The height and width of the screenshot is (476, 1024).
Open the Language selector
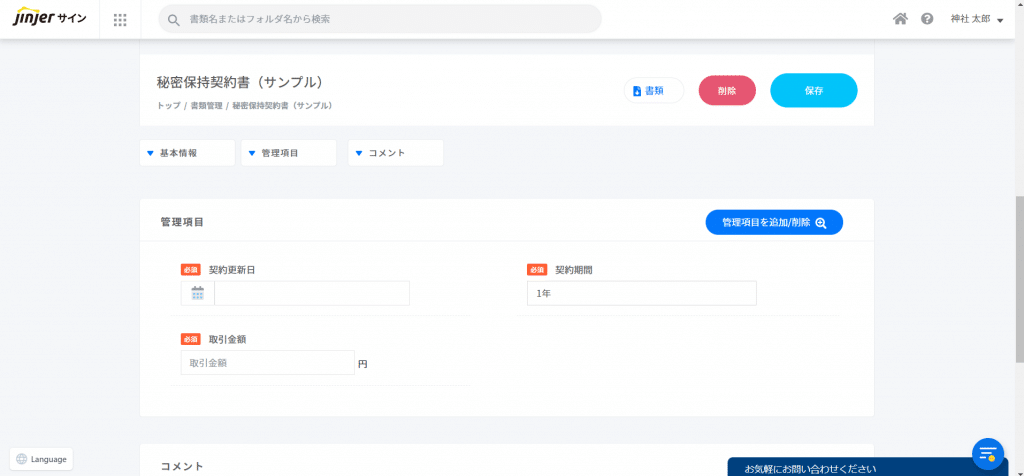click(41, 459)
